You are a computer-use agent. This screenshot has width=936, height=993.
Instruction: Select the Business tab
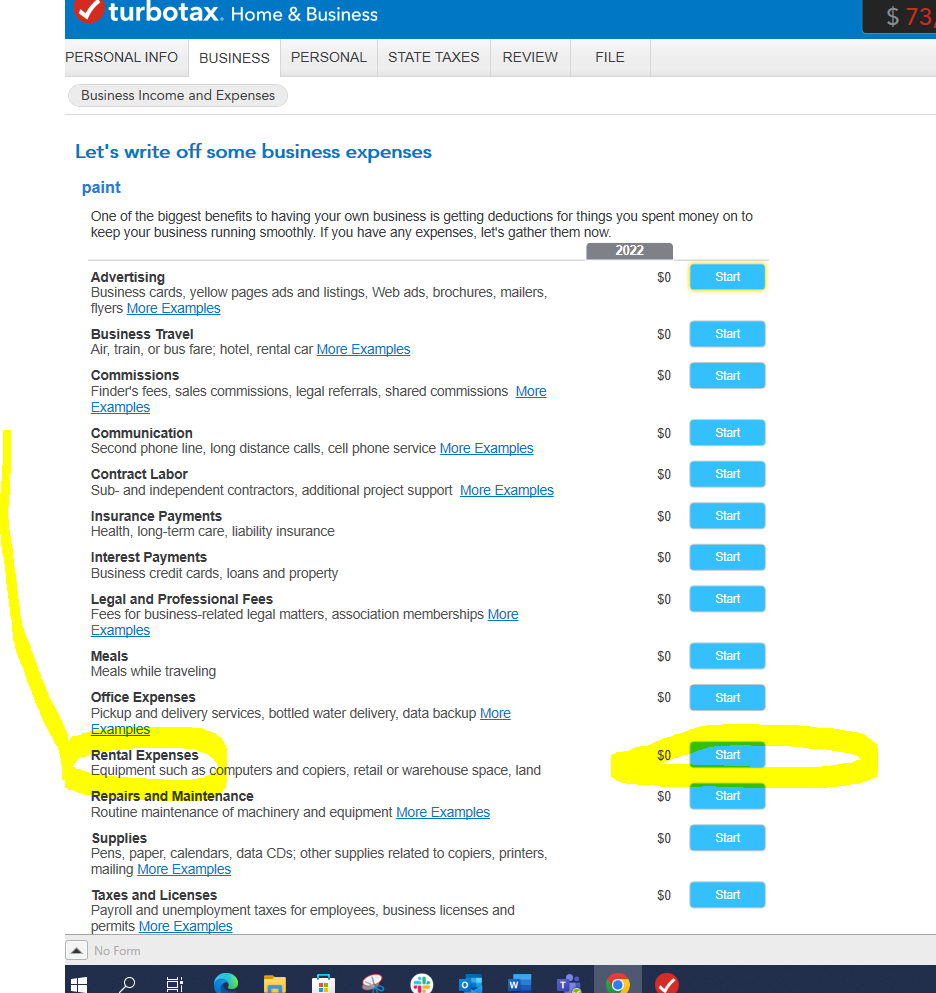click(234, 58)
